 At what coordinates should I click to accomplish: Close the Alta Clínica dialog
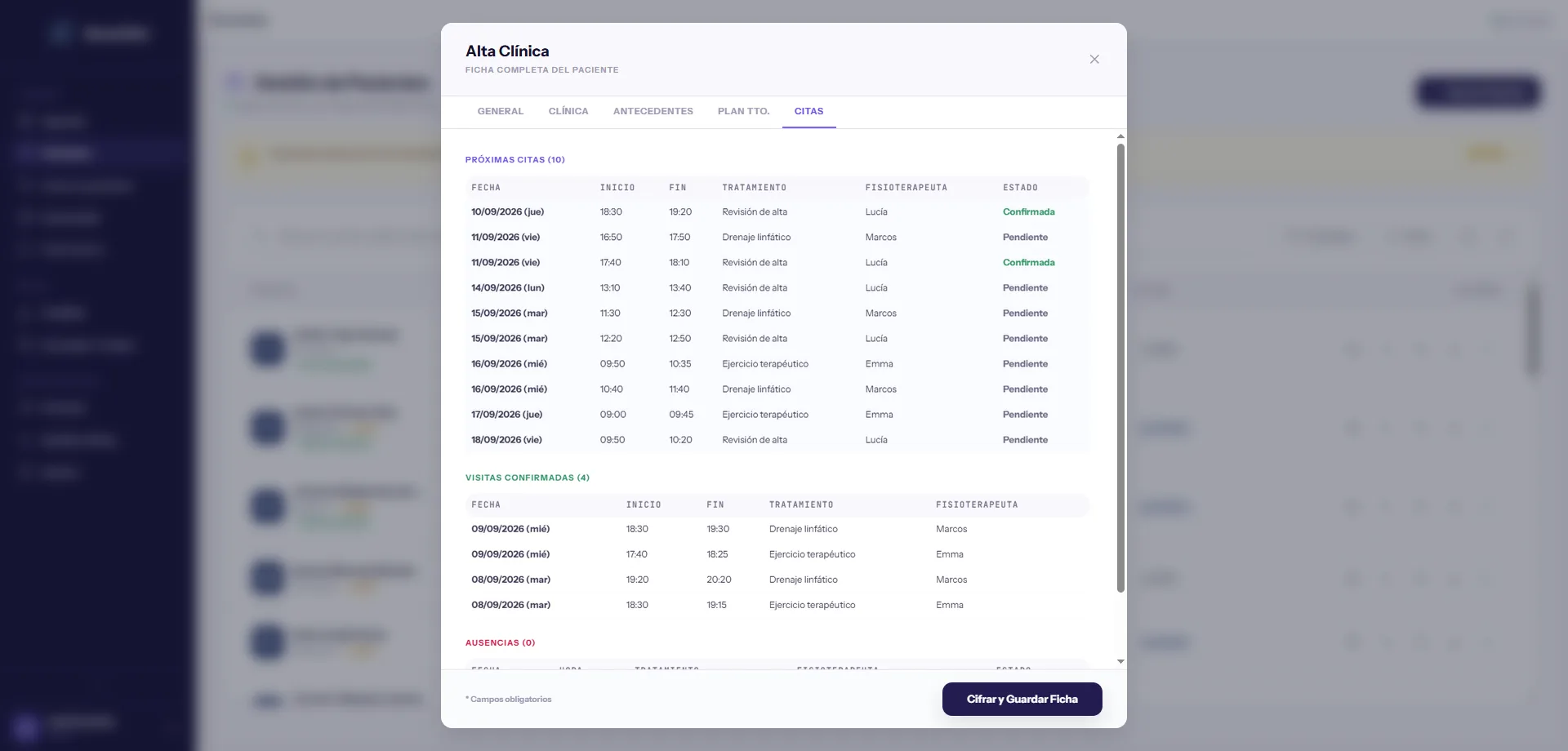[1094, 59]
